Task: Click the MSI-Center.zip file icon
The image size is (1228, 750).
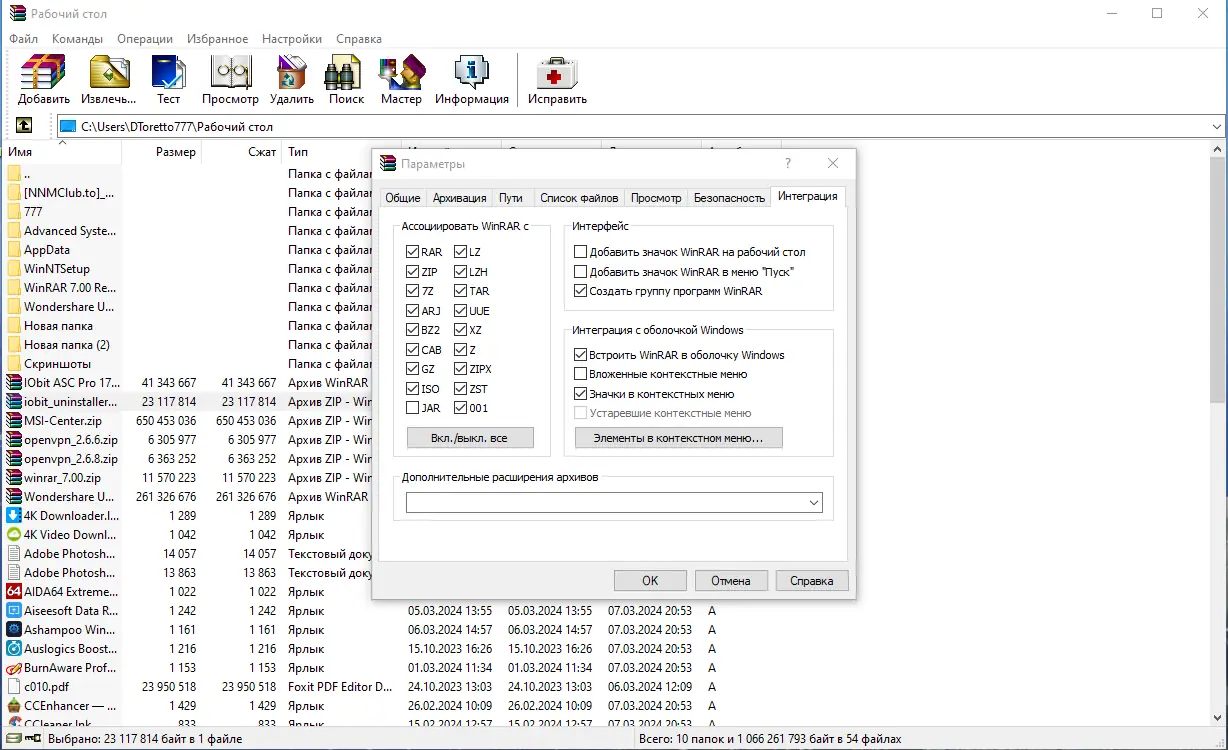Action: click(14, 421)
